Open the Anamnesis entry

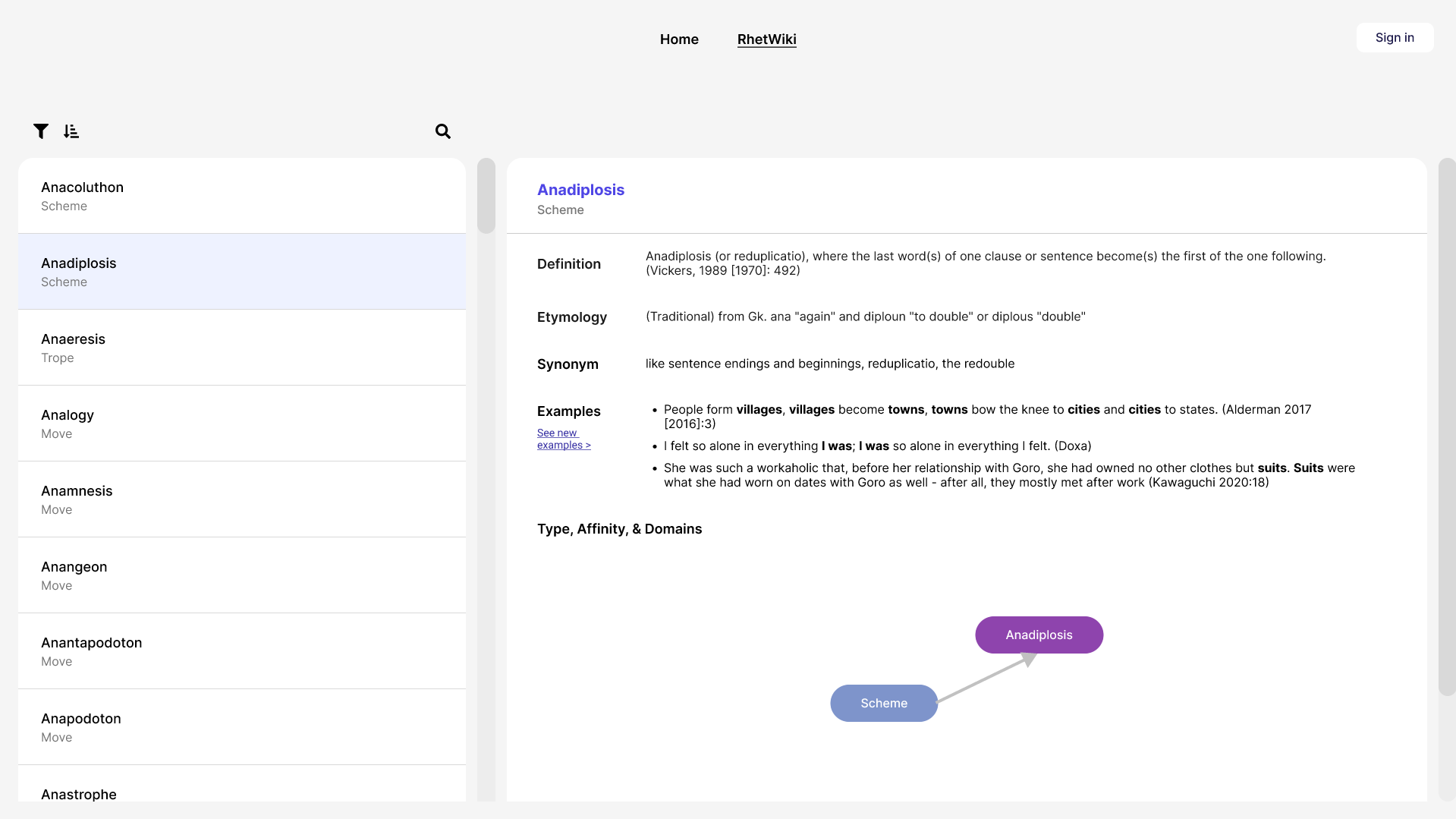click(242, 499)
